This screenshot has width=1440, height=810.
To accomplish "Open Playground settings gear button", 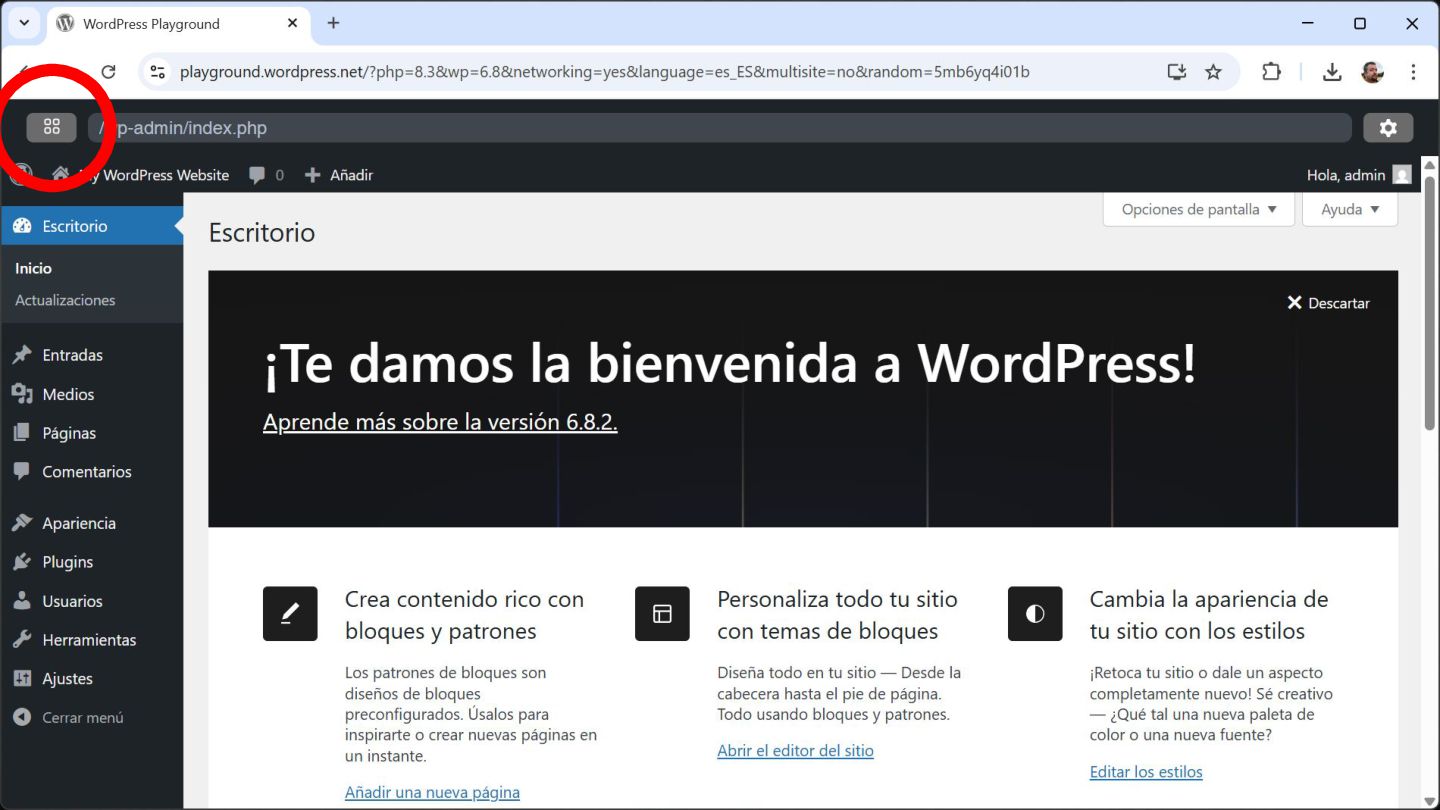I will pyautogui.click(x=1388, y=127).
